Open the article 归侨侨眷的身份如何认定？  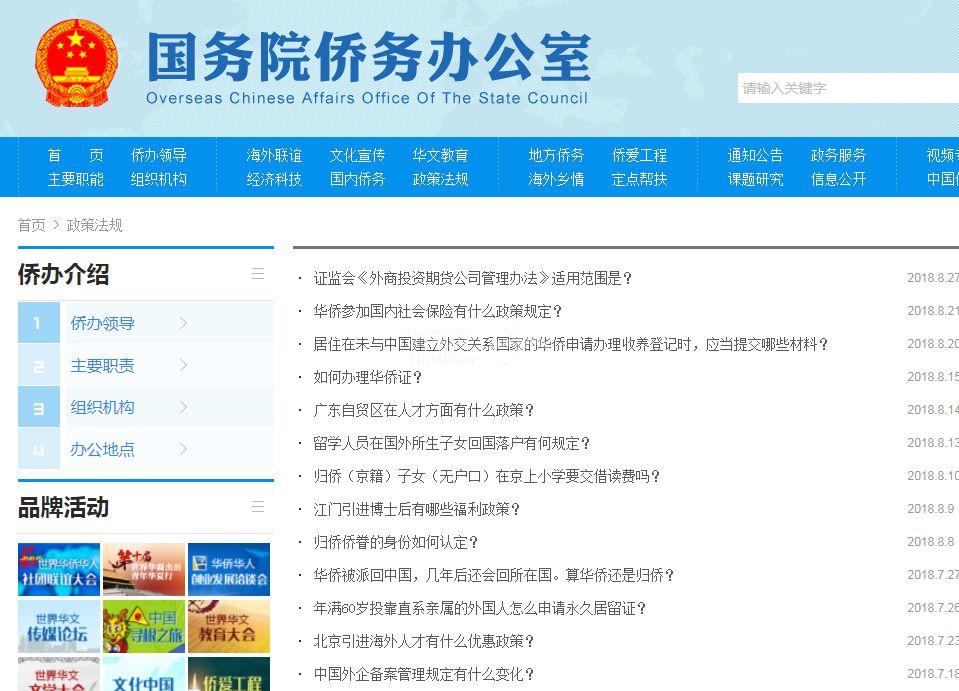(x=396, y=542)
